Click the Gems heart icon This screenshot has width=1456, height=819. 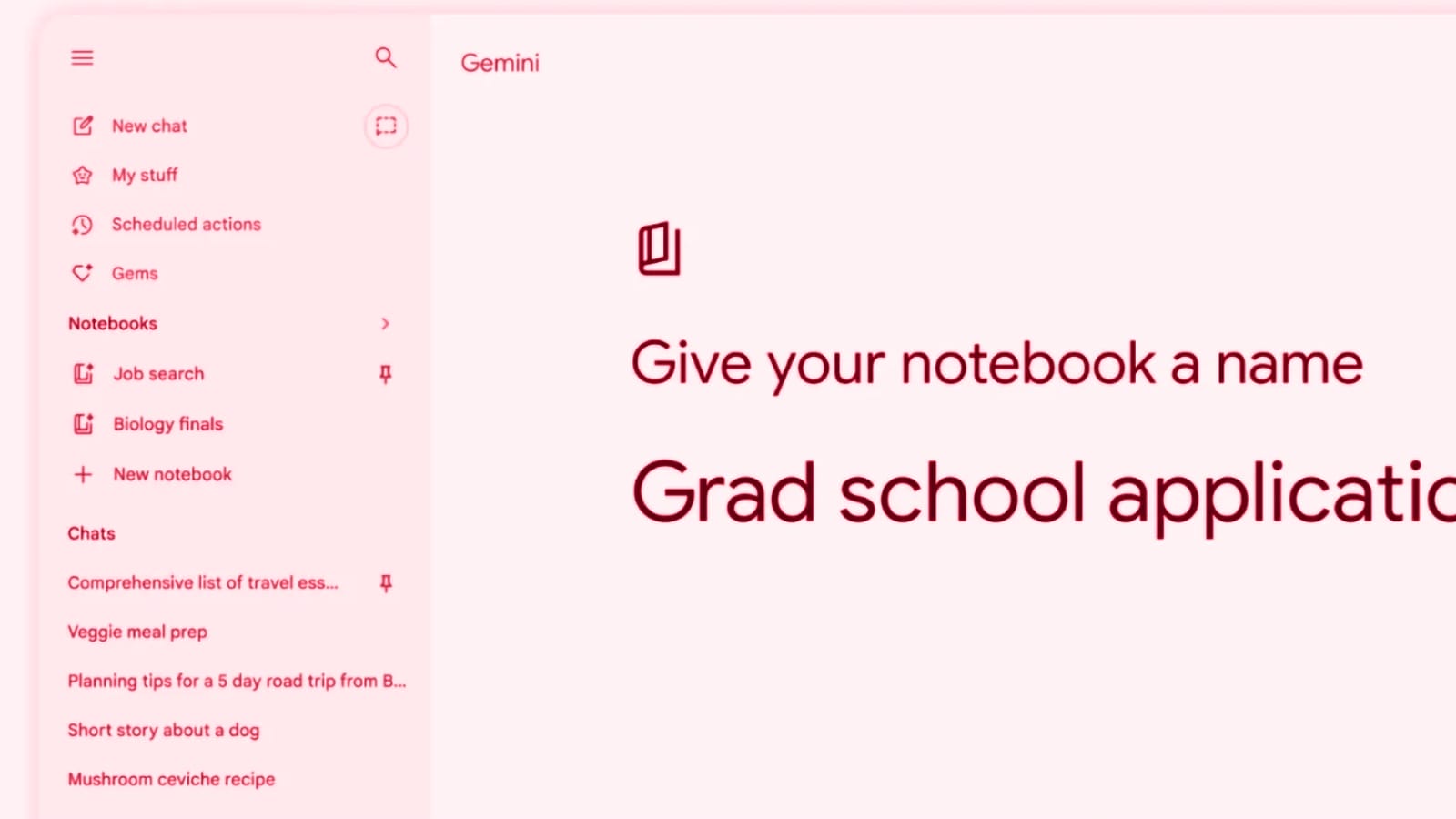pos(83,273)
